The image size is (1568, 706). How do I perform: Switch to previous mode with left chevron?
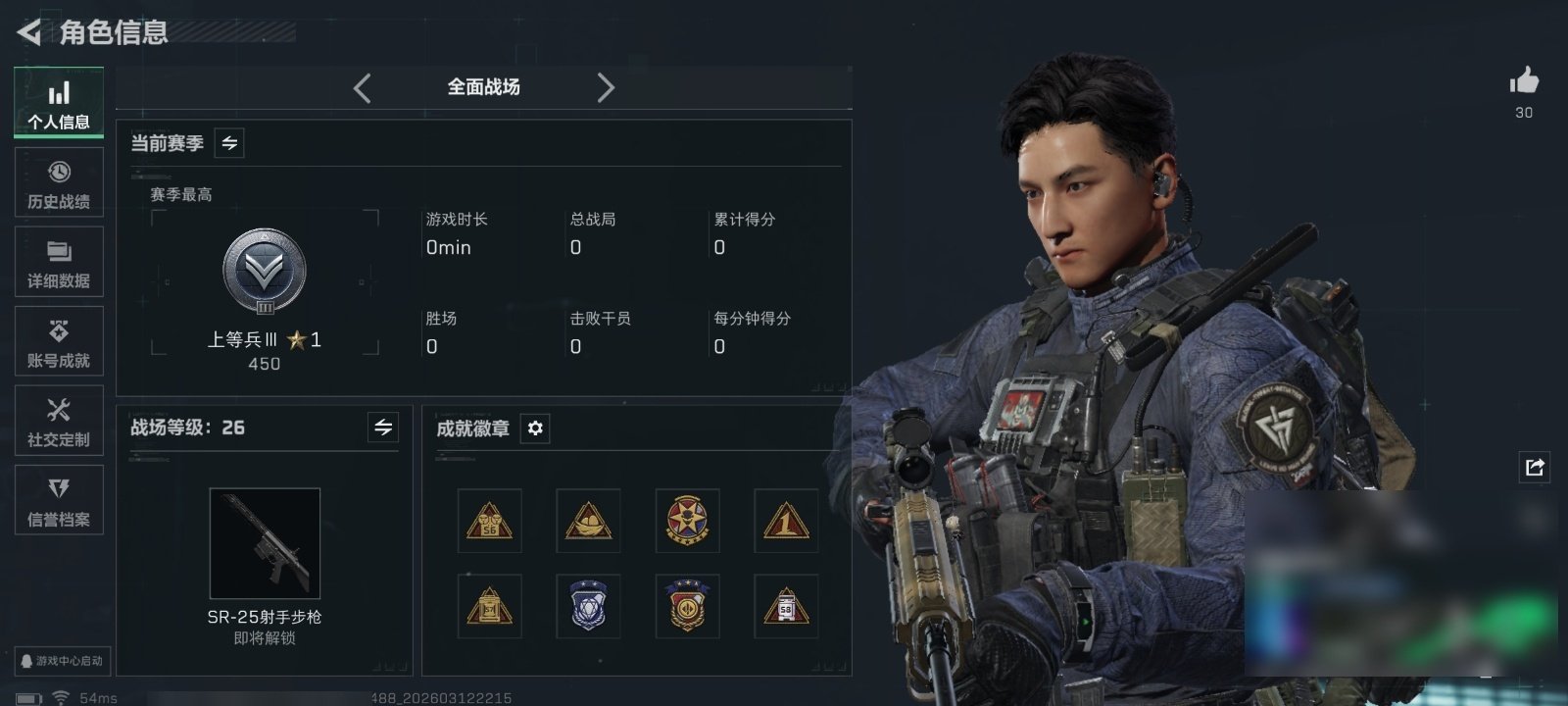[362, 88]
